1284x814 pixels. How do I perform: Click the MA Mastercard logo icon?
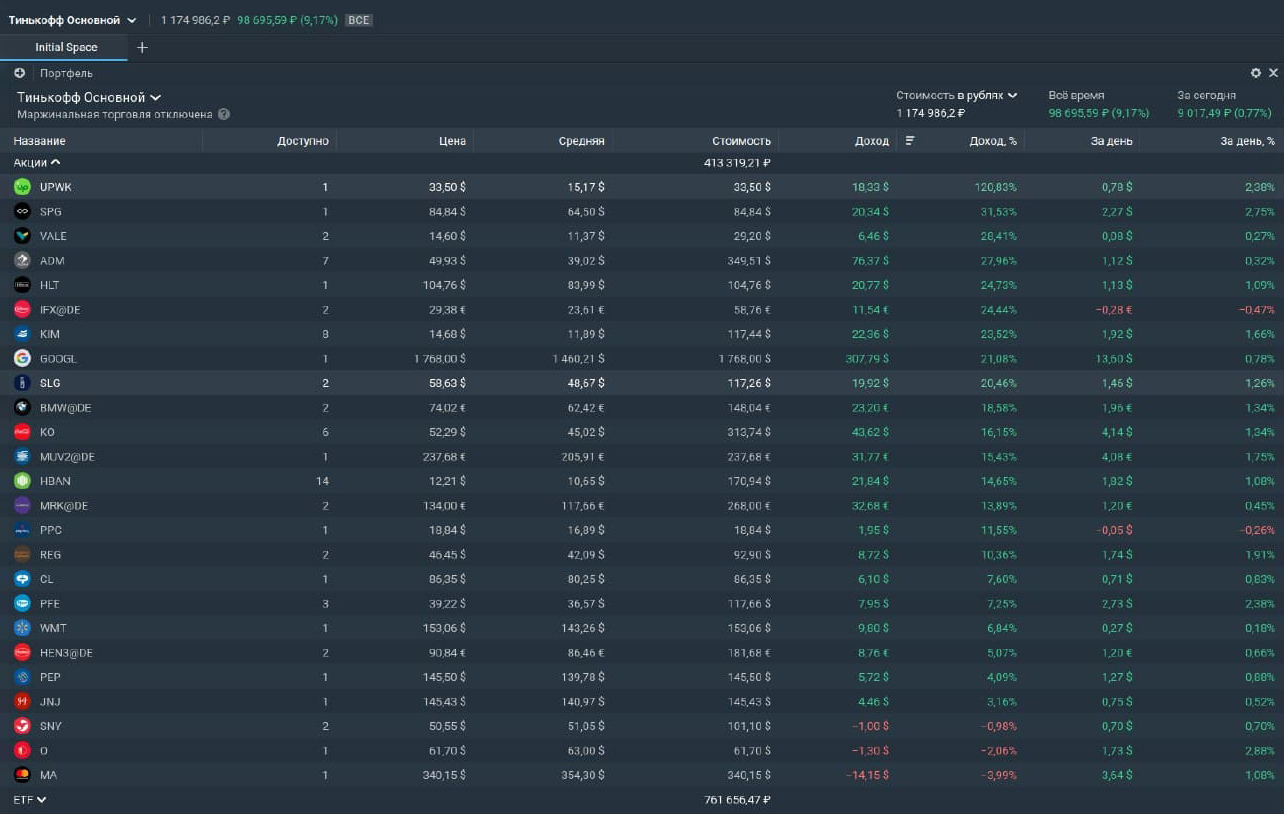point(22,774)
